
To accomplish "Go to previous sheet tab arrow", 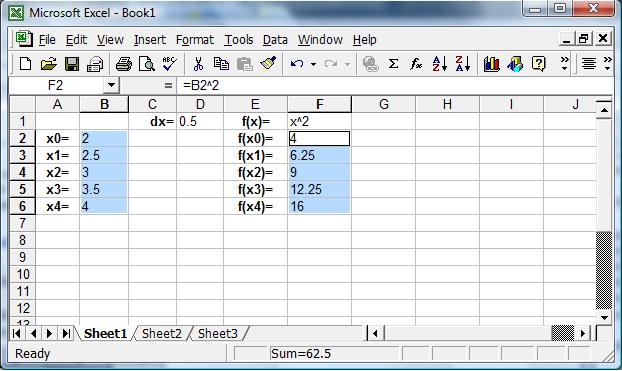I will pos(33,333).
